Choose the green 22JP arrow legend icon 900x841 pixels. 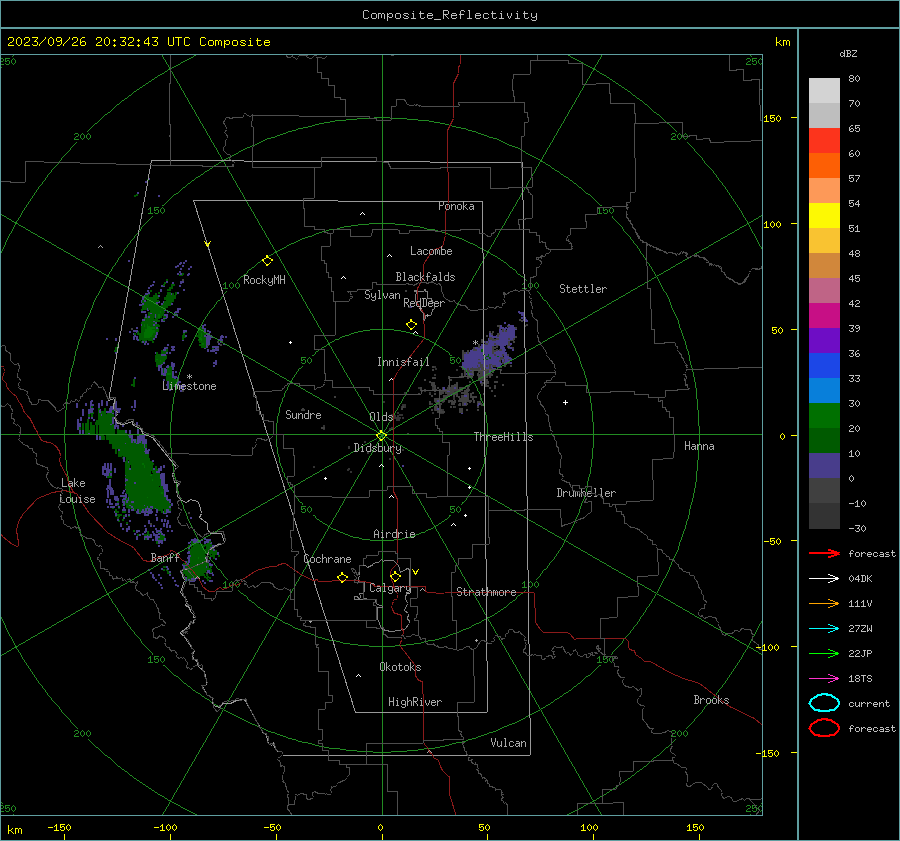pyautogui.click(x=824, y=653)
